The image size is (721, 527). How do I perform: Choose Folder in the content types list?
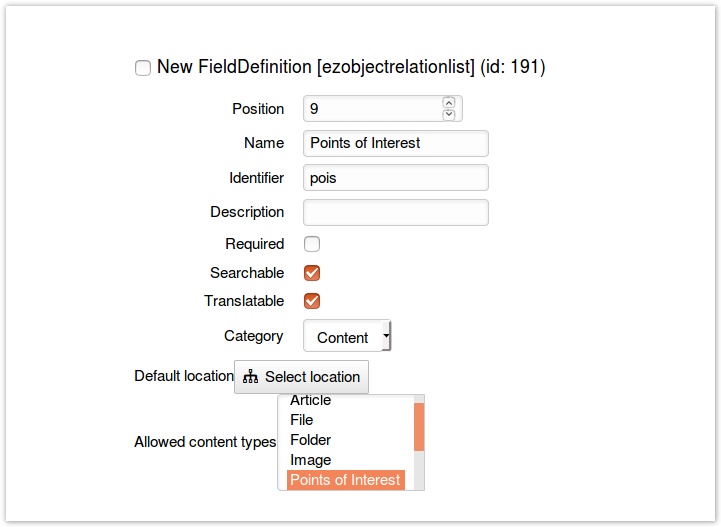[311, 440]
